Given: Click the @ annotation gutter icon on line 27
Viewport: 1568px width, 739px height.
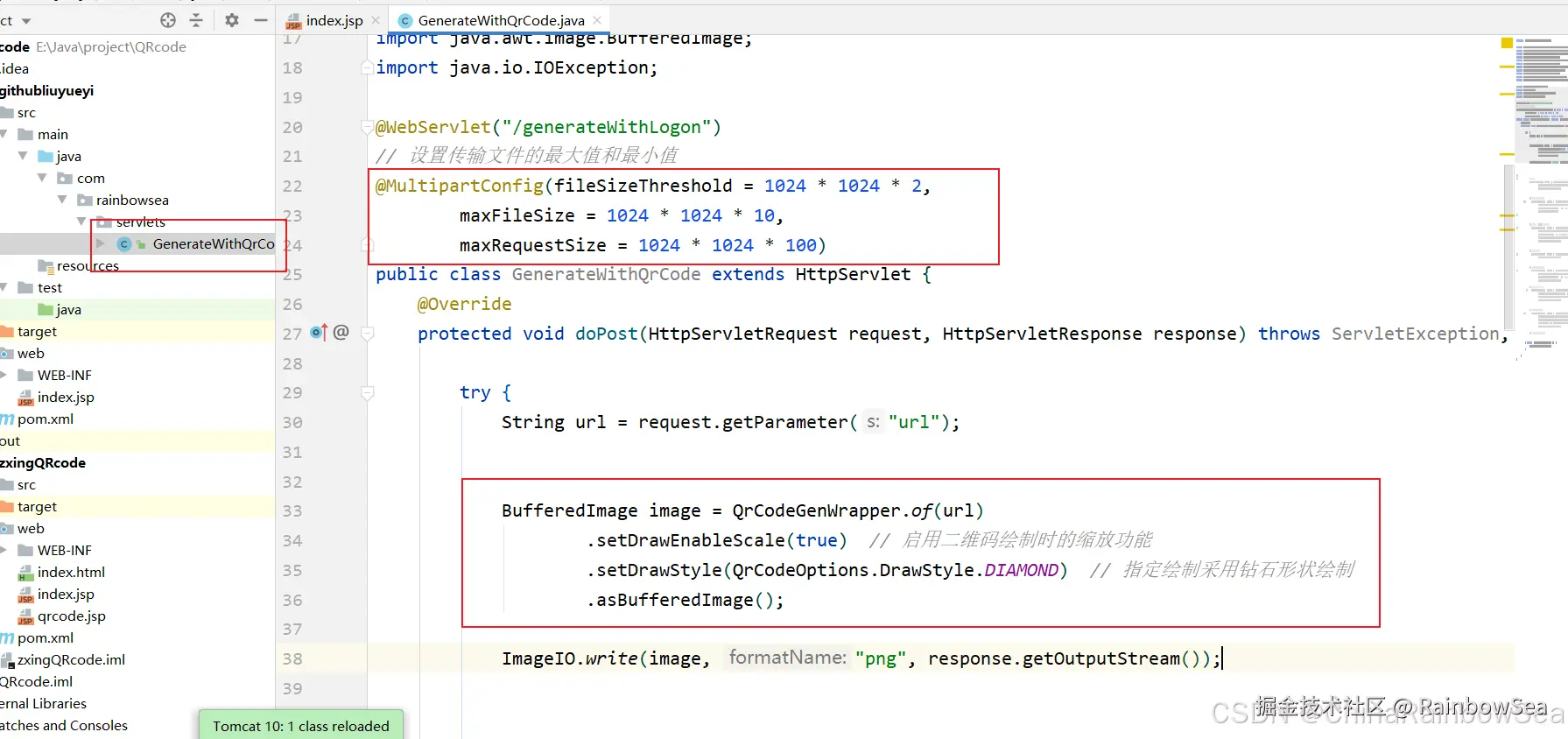Looking at the screenshot, I should tap(341, 332).
